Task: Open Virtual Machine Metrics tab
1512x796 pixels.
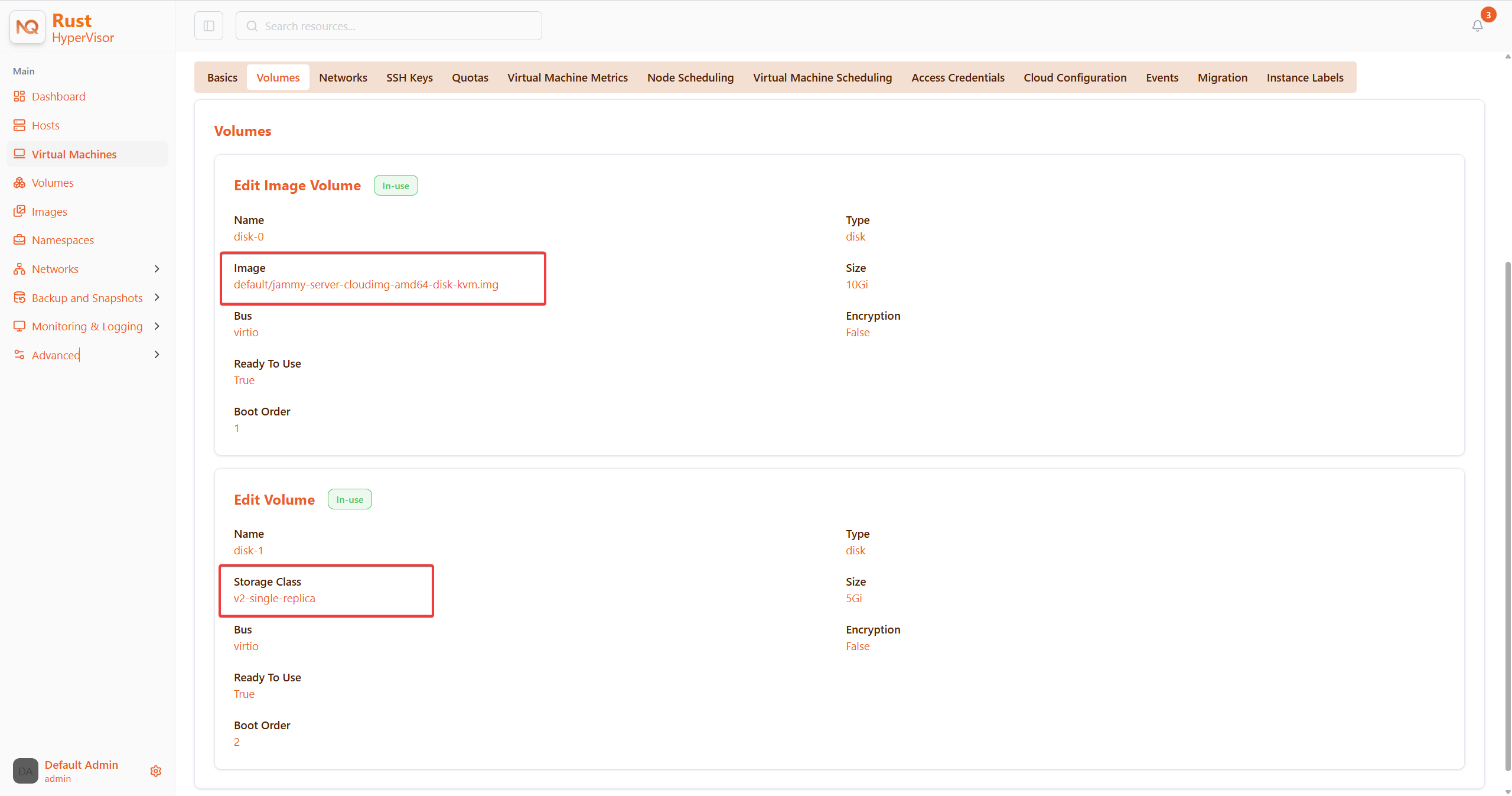Action: 568,77
